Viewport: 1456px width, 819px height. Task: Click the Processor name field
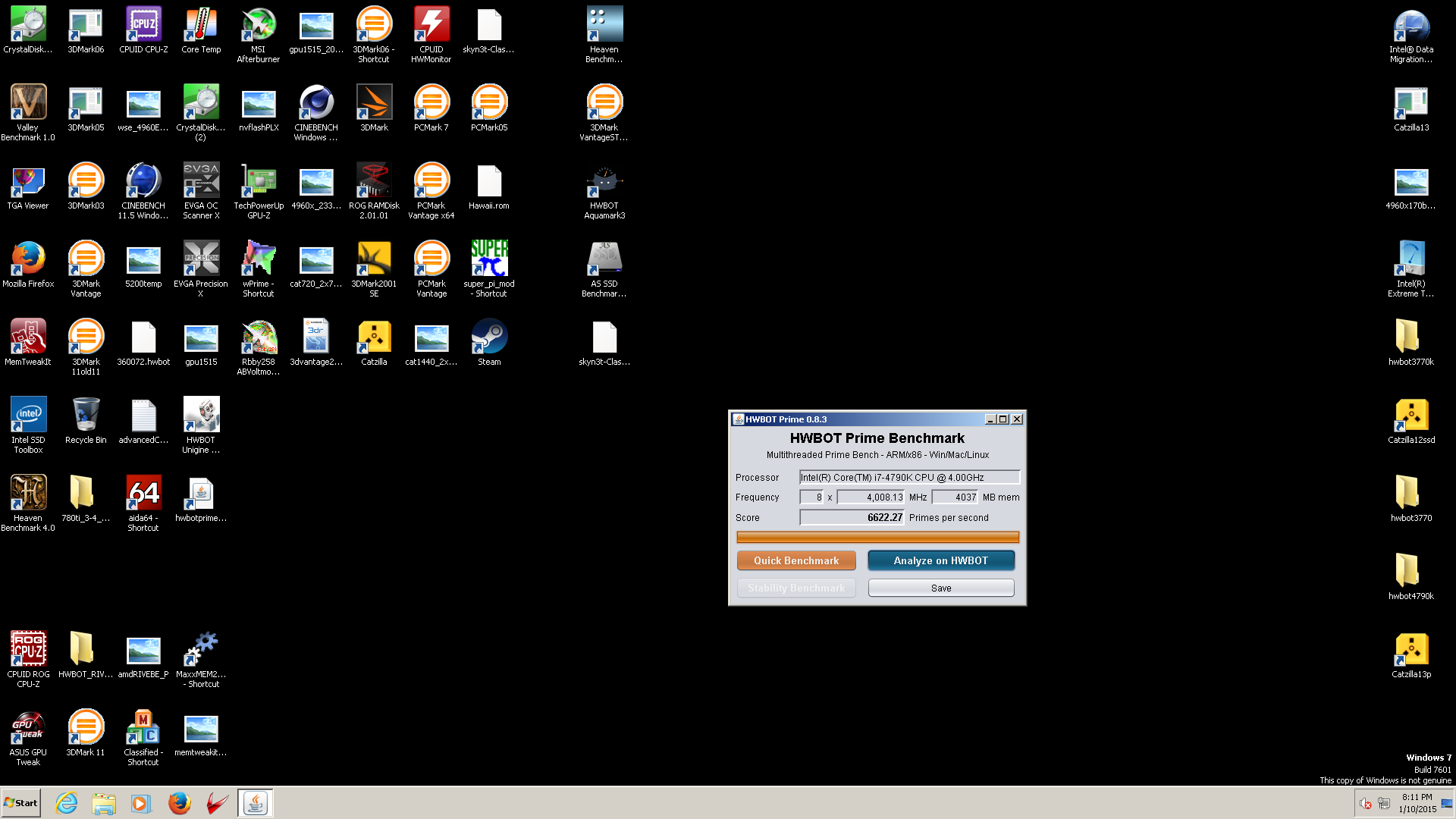910,477
